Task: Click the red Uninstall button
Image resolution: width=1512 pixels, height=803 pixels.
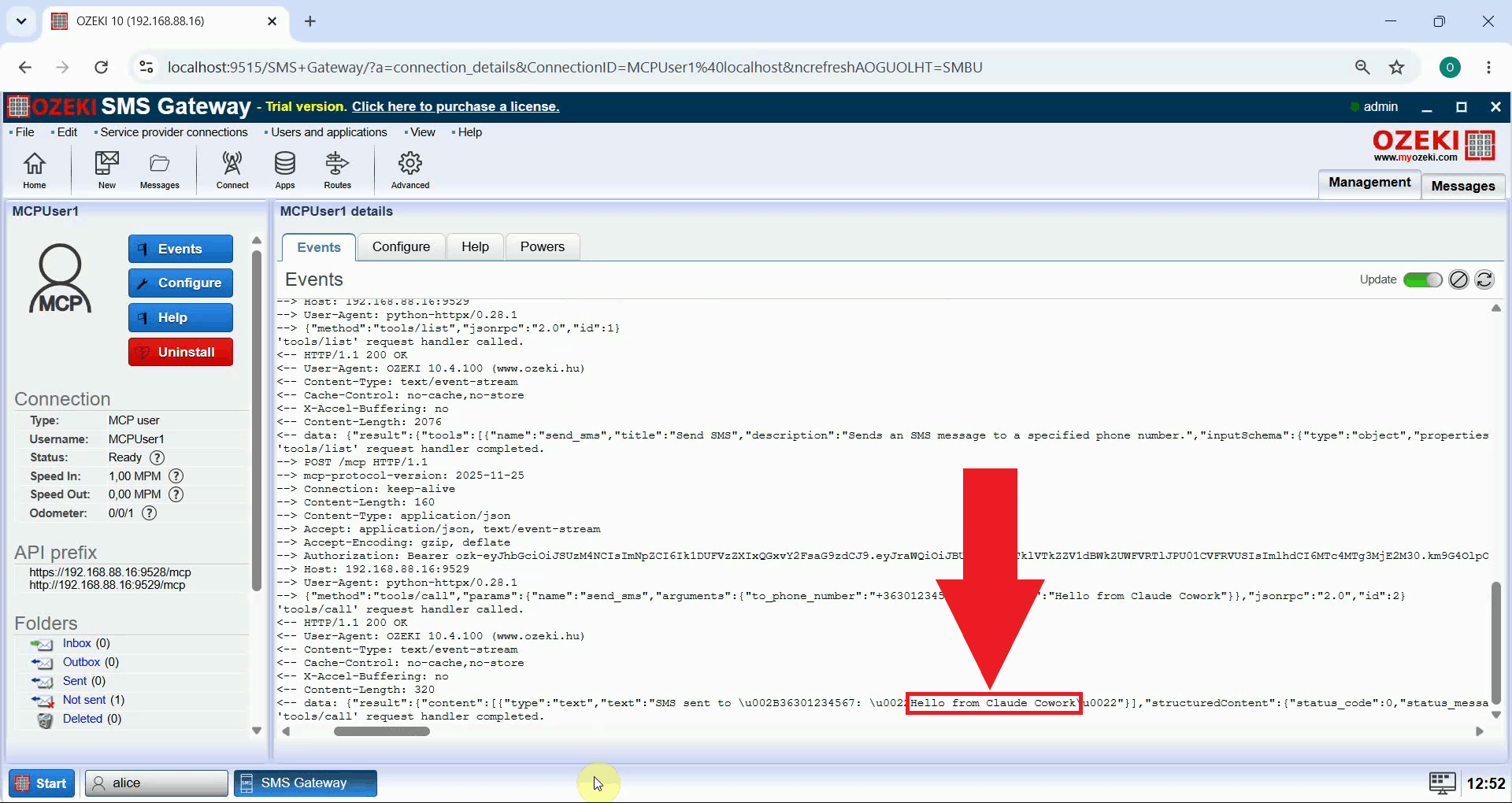Action: coord(180,352)
